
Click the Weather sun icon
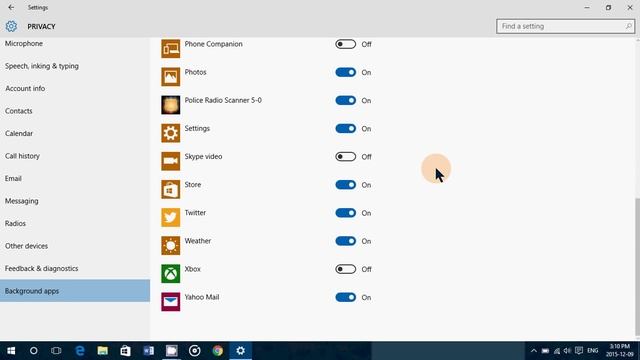tap(170, 246)
